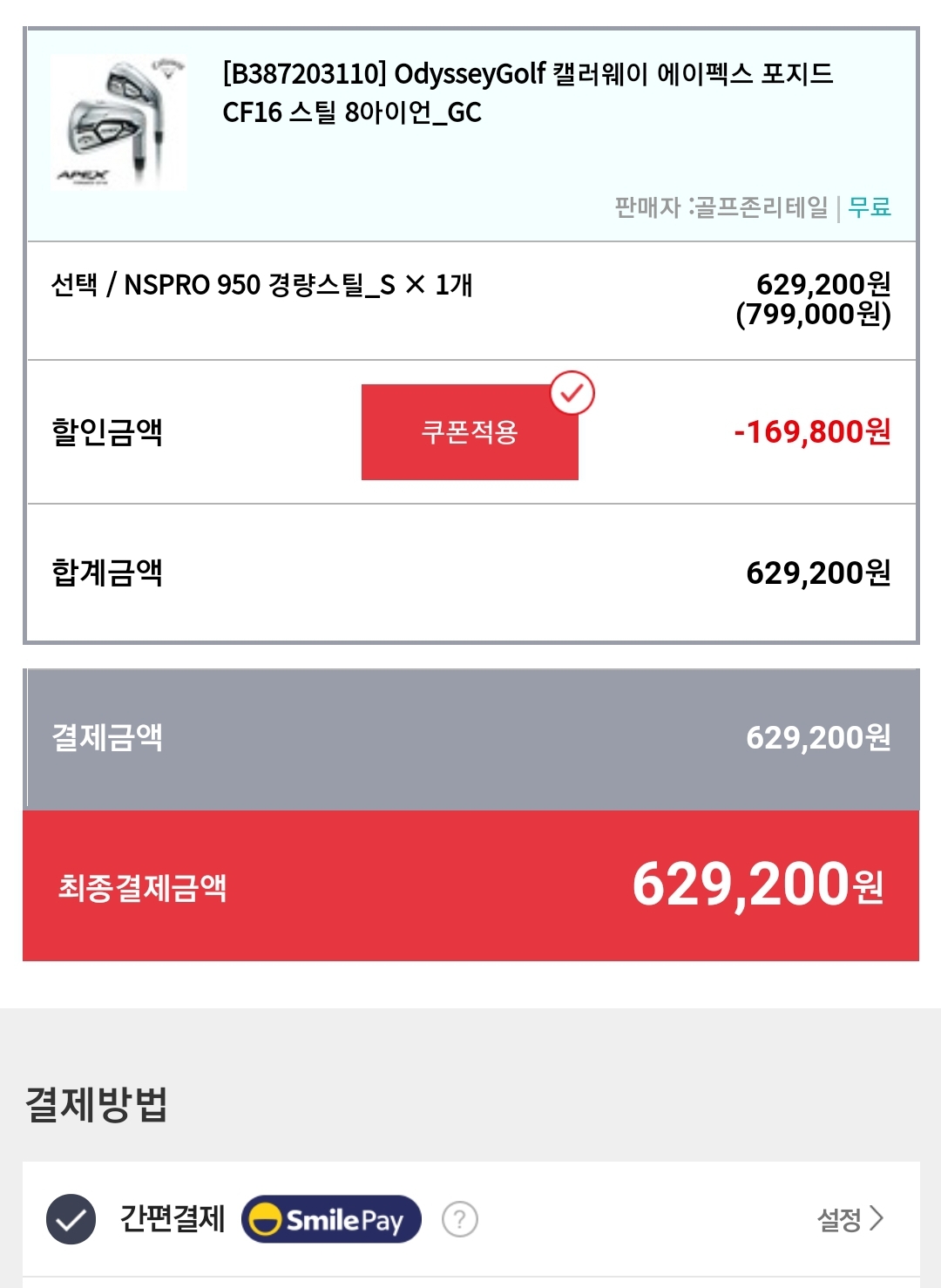
Task: Click the 결제방법 section heading
Action: [96, 1105]
